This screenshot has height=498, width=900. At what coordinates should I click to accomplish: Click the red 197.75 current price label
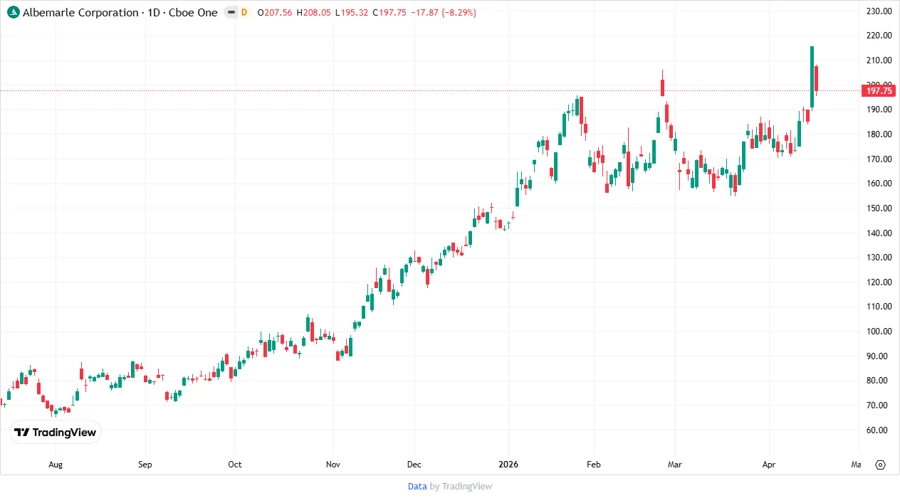(879, 91)
